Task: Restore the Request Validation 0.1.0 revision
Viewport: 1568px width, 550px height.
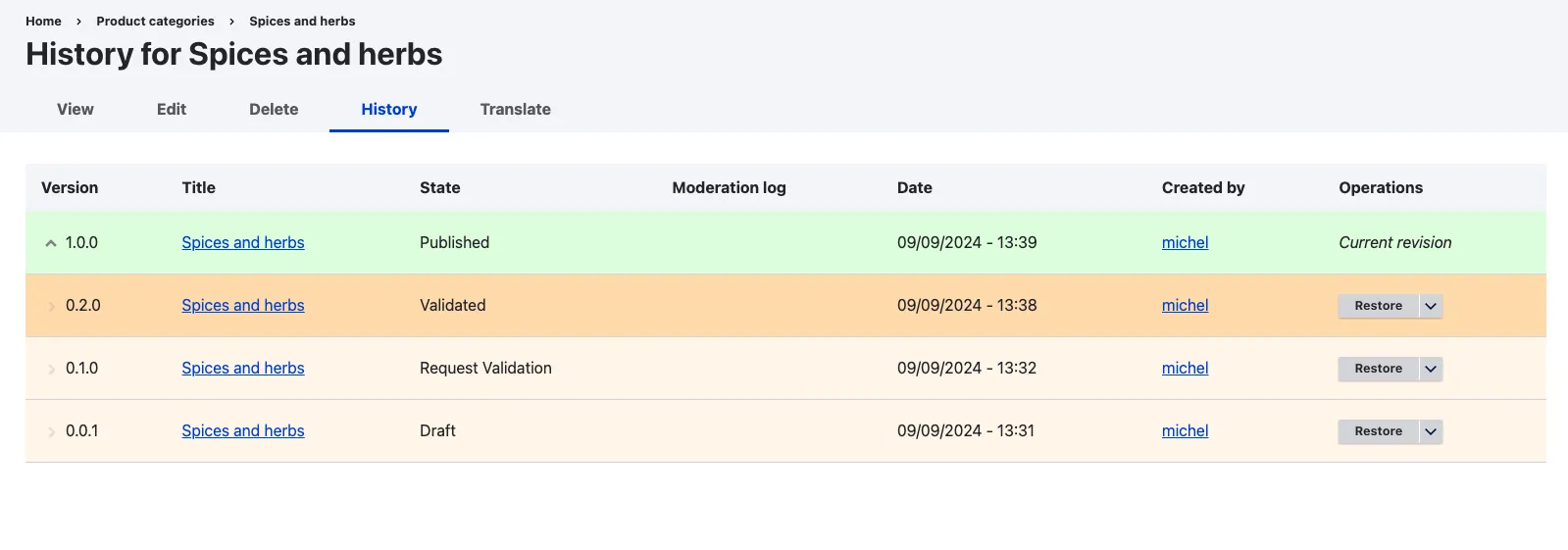Action: tap(1378, 369)
